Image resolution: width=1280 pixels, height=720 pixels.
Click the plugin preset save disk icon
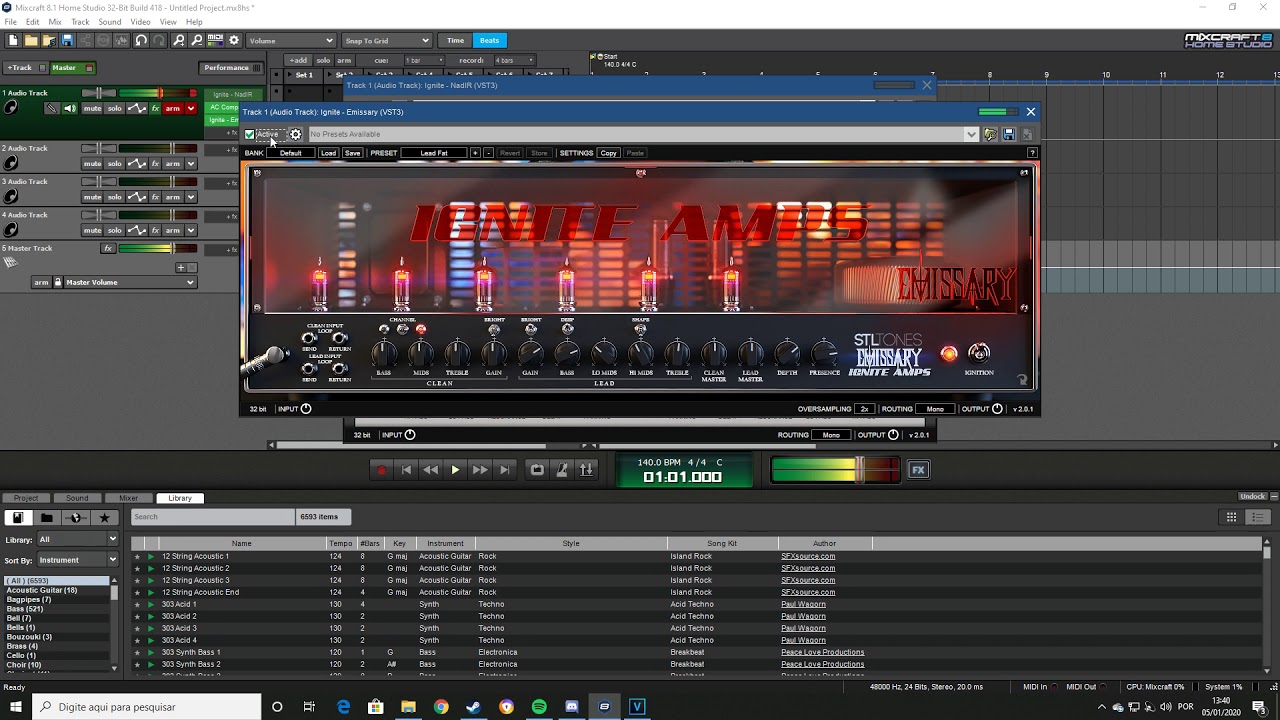[1008, 134]
